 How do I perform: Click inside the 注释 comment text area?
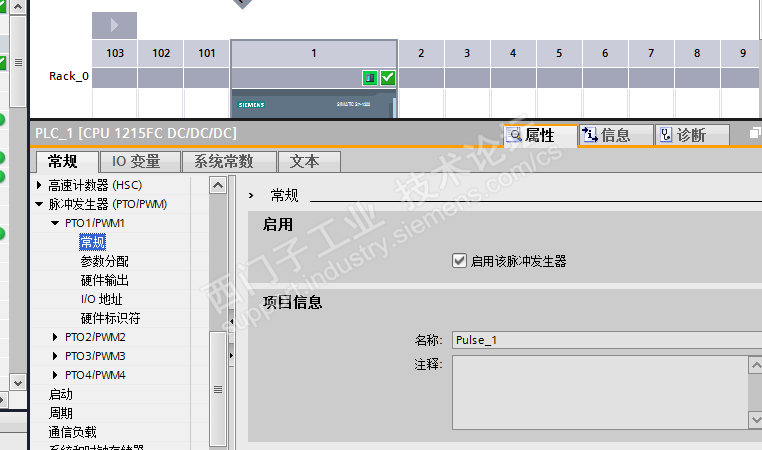click(x=600, y=392)
